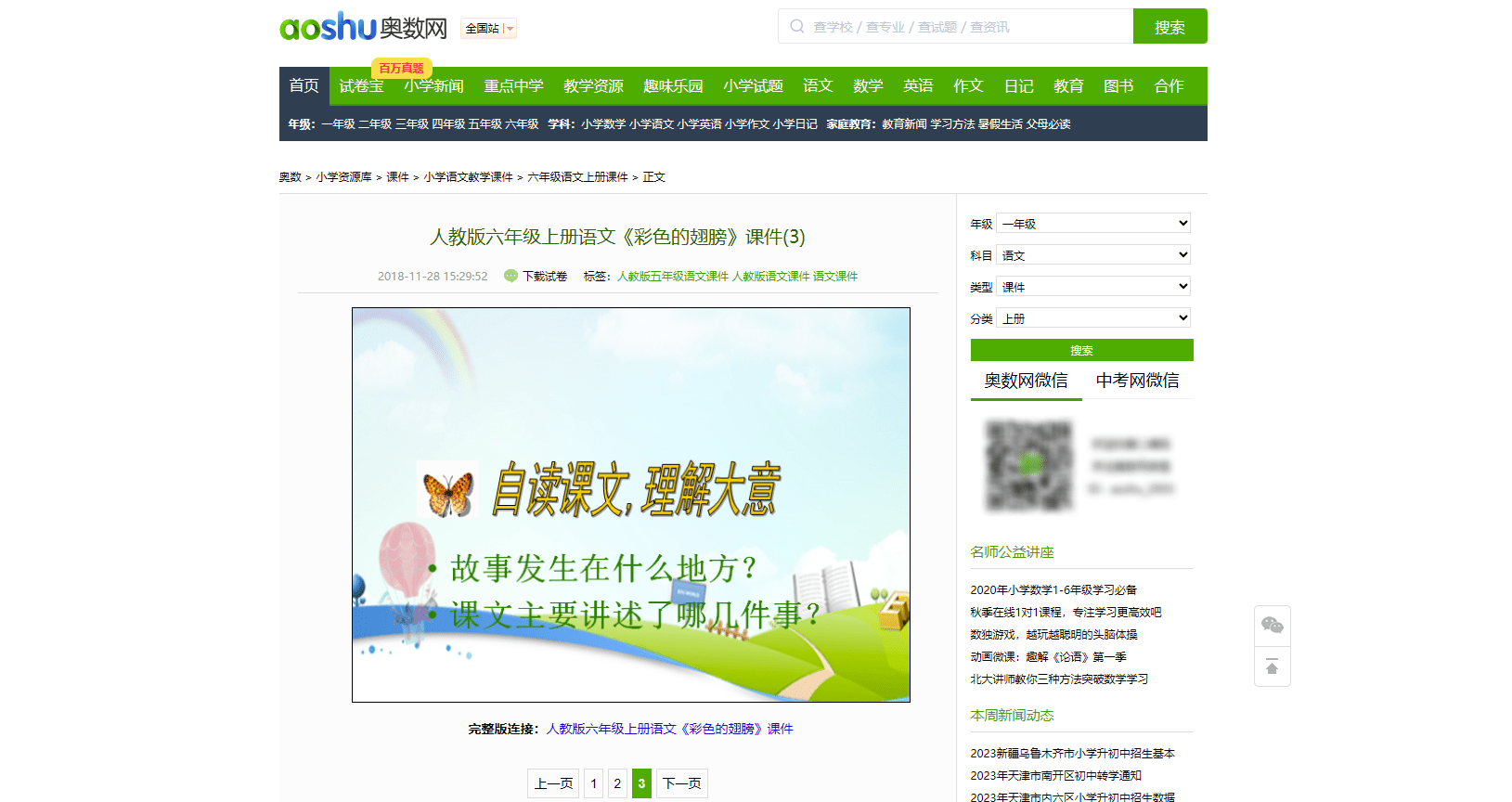The width and height of the screenshot is (1512, 802).
Task: Click the green comment bubble icon
Action: click(510, 276)
